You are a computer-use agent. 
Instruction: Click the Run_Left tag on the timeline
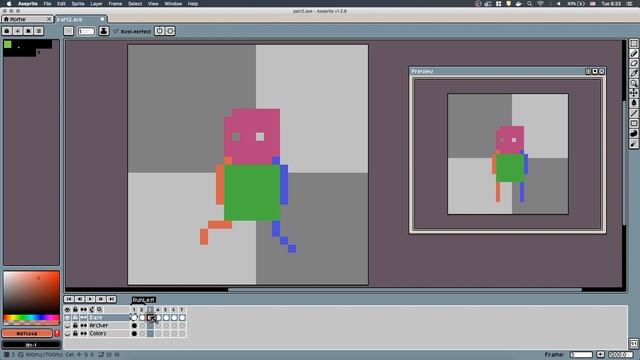click(x=144, y=300)
